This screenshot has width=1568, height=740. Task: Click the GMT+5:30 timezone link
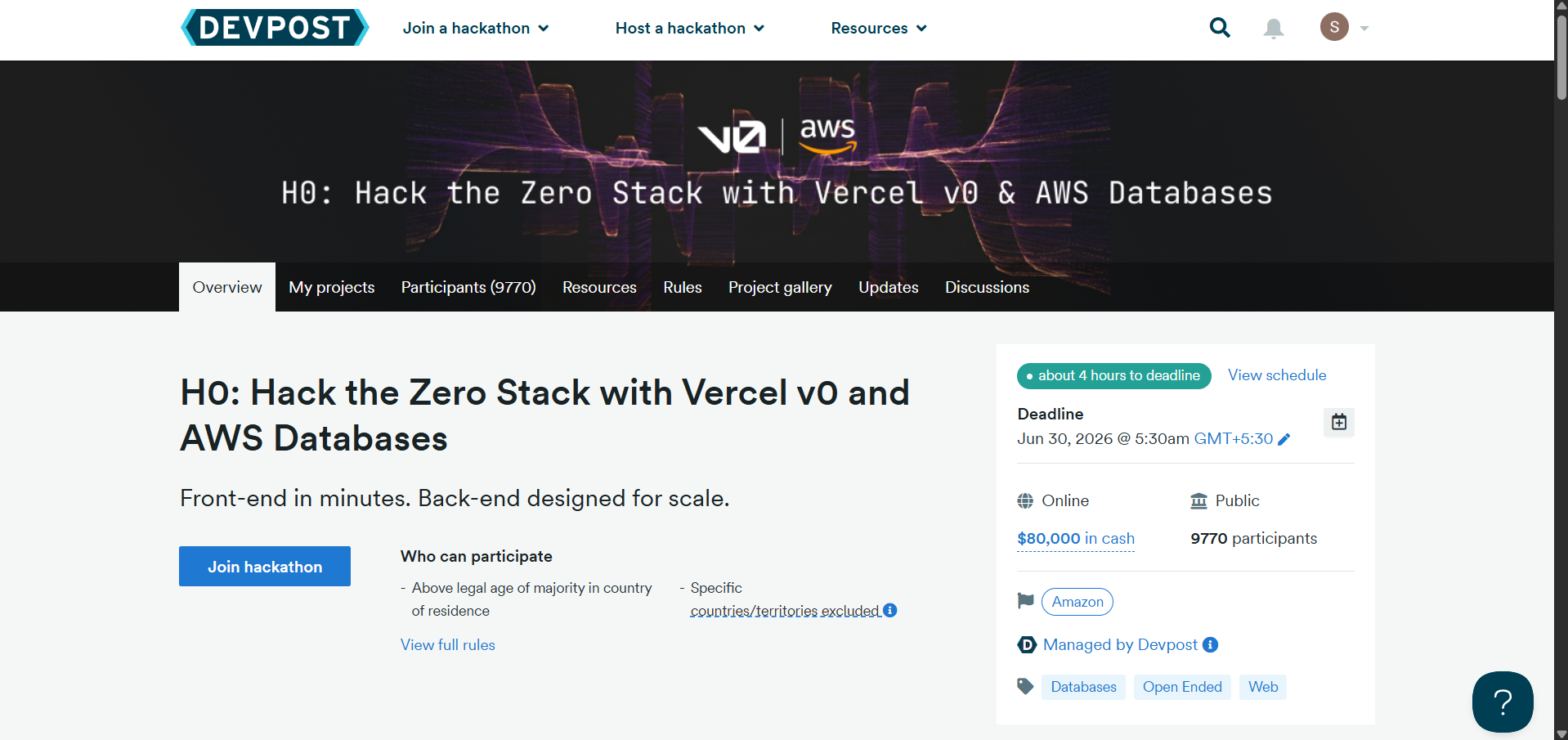pos(1234,439)
